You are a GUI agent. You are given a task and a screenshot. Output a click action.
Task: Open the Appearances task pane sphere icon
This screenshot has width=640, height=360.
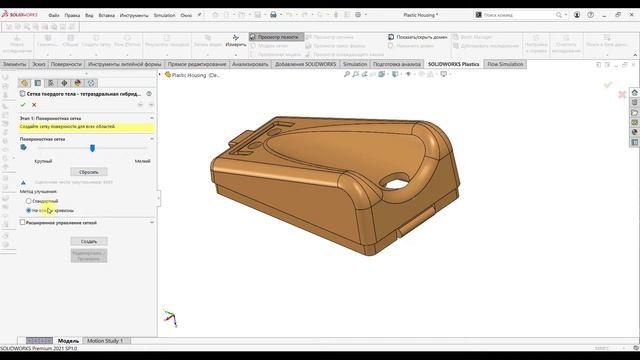tap(634, 132)
